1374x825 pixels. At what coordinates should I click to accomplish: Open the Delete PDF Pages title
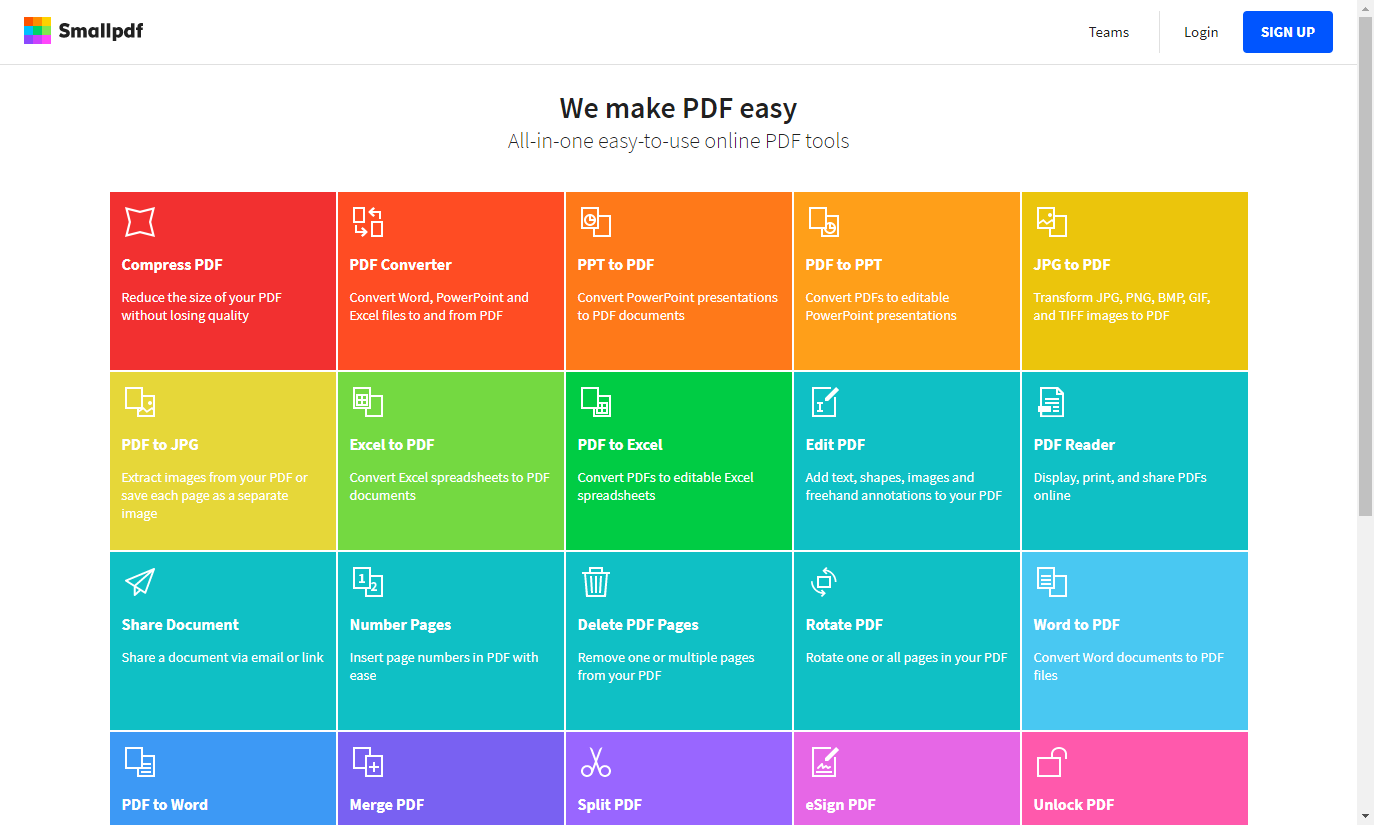click(x=638, y=625)
